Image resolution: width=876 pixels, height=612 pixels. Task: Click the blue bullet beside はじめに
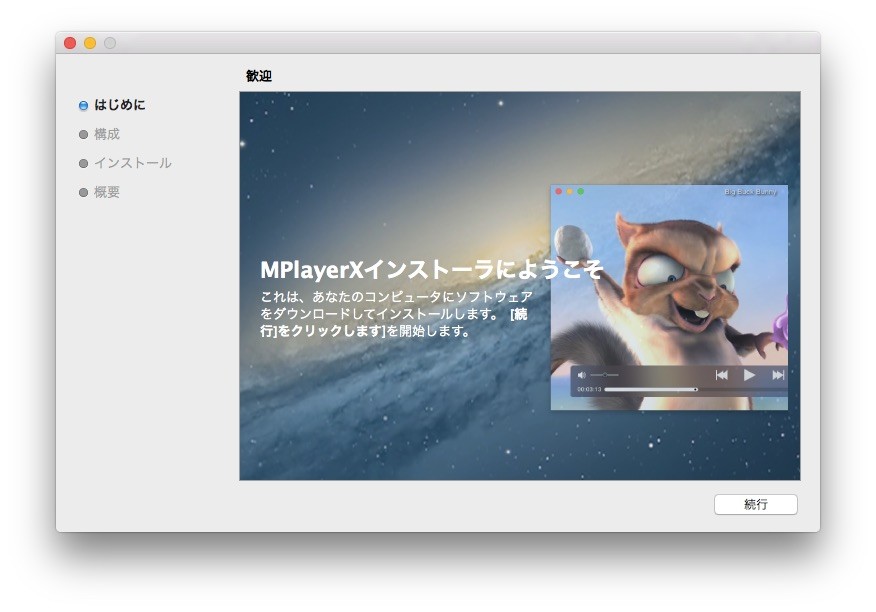click(83, 106)
